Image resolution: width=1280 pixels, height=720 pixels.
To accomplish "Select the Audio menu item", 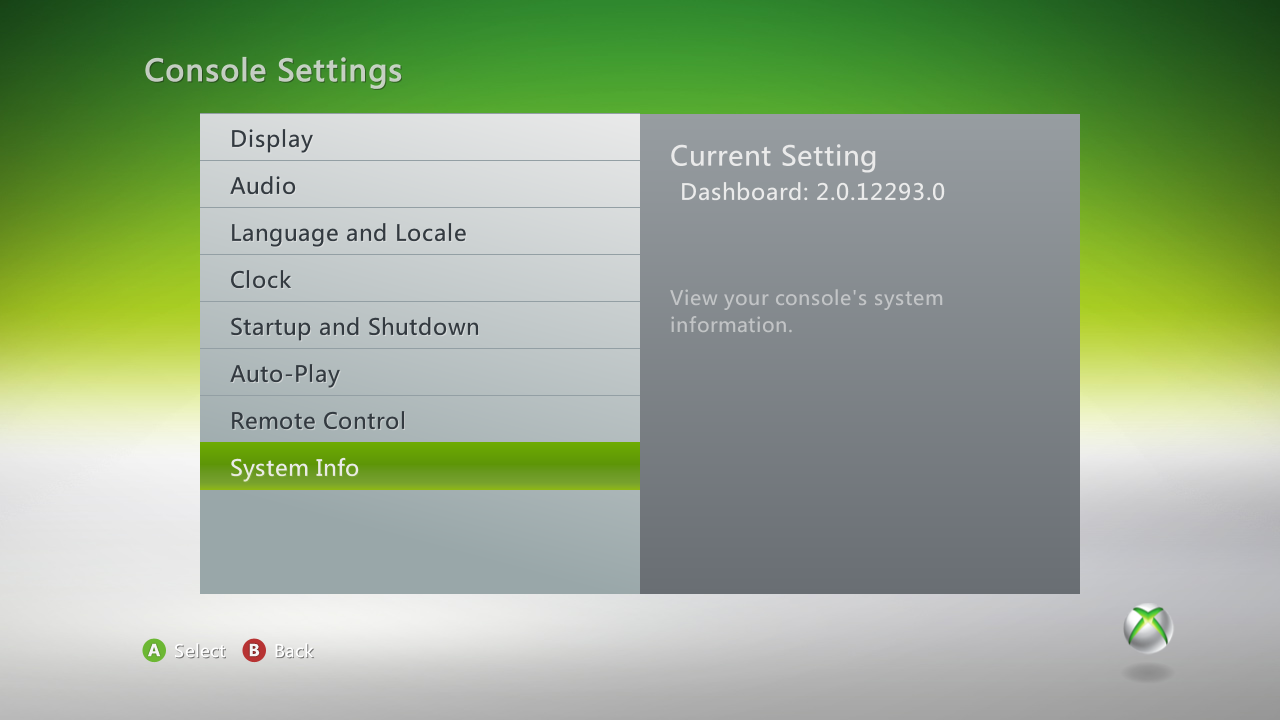I will coord(420,184).
